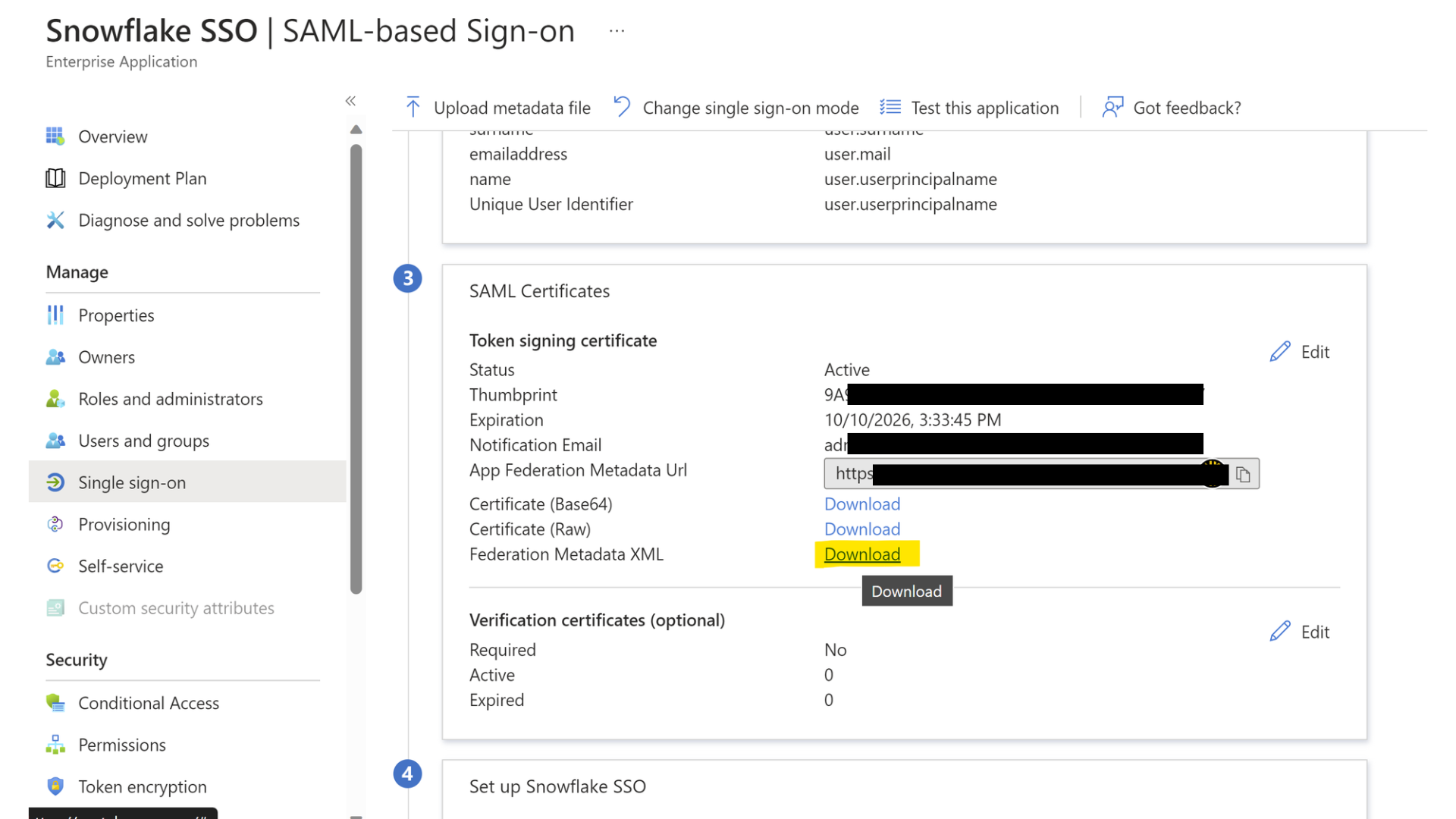The width and height of the screenshot is (1456, 819).
Task: Click the test checklist icon
Action: [890, 107]
